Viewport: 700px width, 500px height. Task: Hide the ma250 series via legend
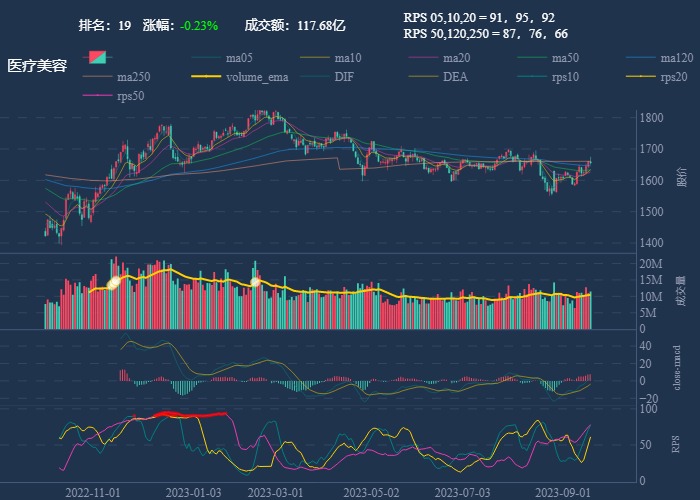point(97,77)
